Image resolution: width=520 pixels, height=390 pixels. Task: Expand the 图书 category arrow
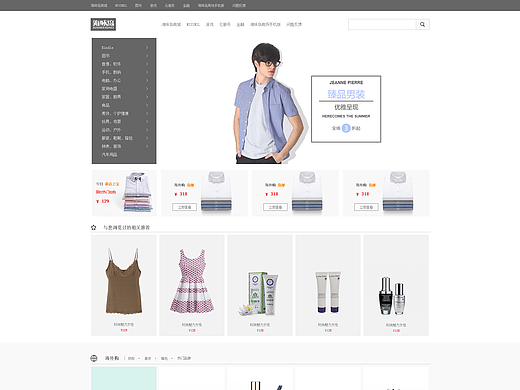point(147,56)
